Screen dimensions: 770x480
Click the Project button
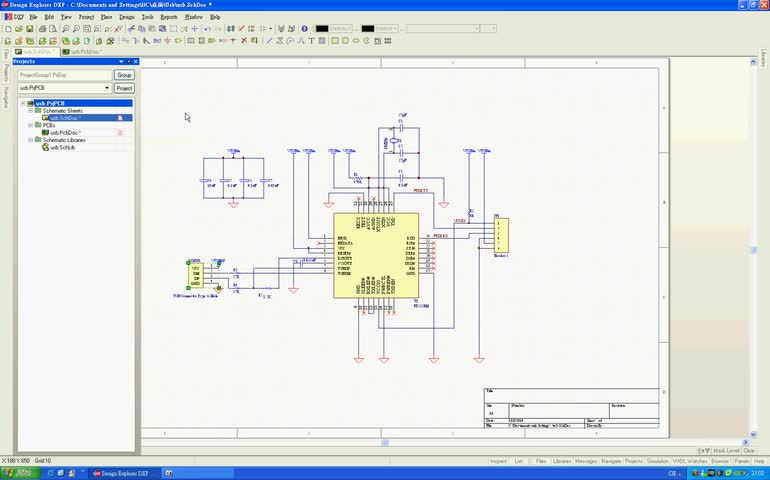tap(124, 88)
